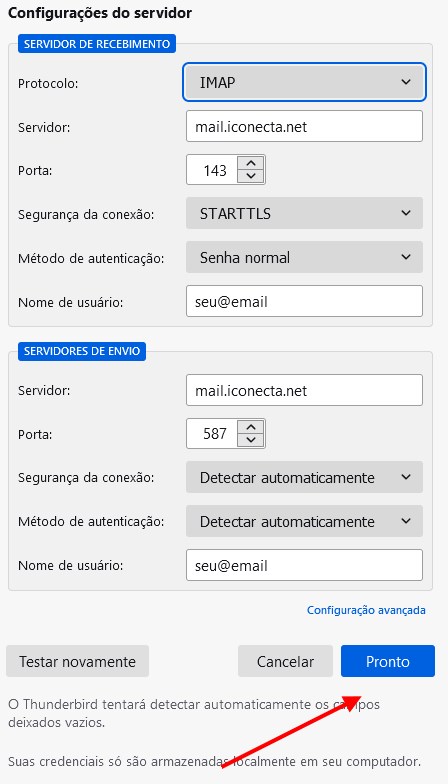
Task: Click the incoming Nome de usuário field
Action: pos(304,302)
